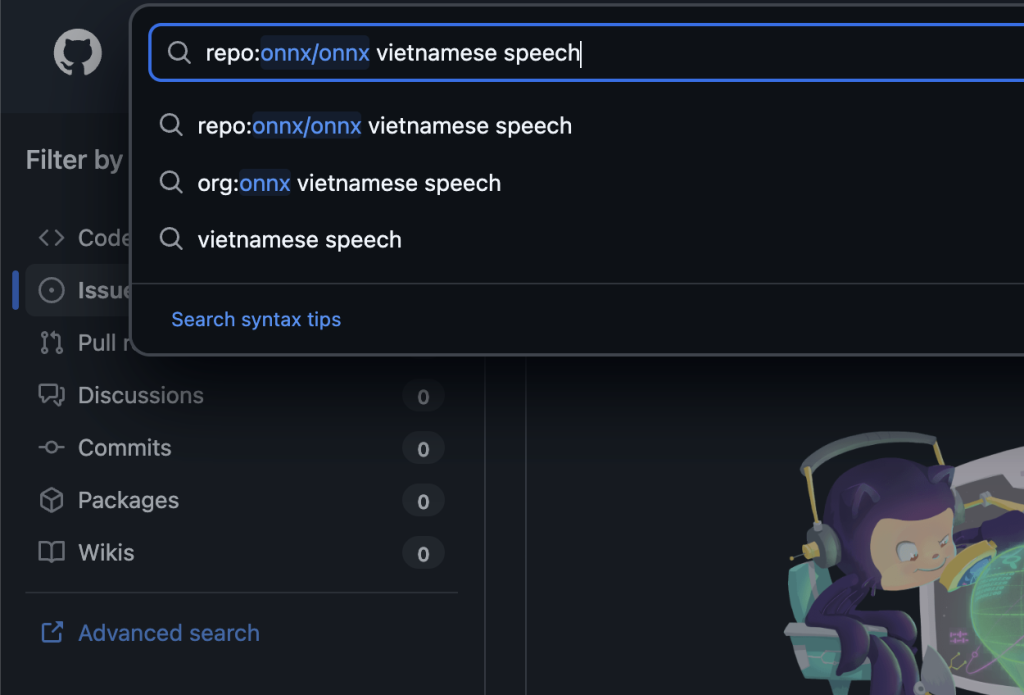Click the magnifier icon in search field

179,53
